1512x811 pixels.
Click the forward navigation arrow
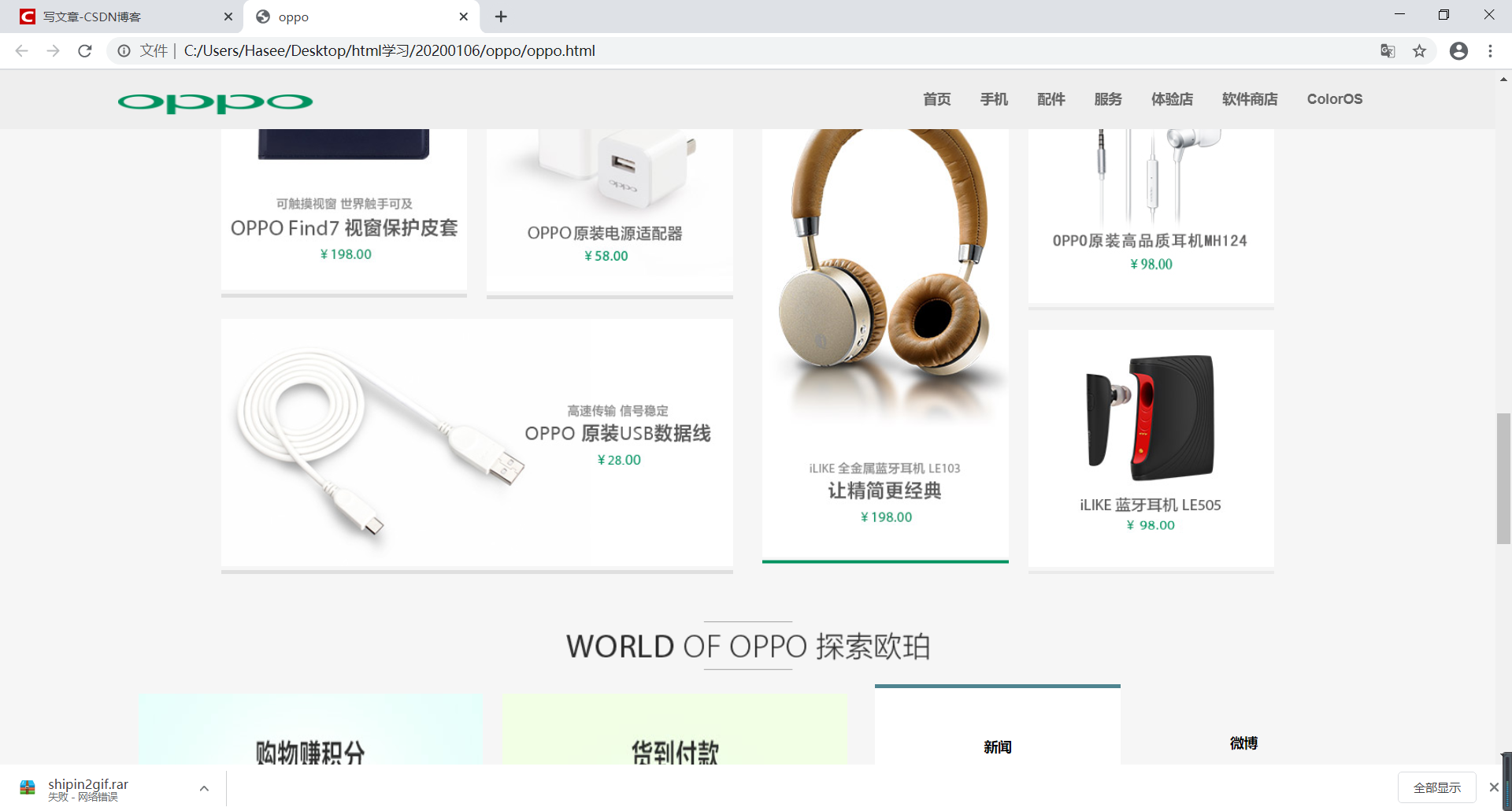coord(53,50)
